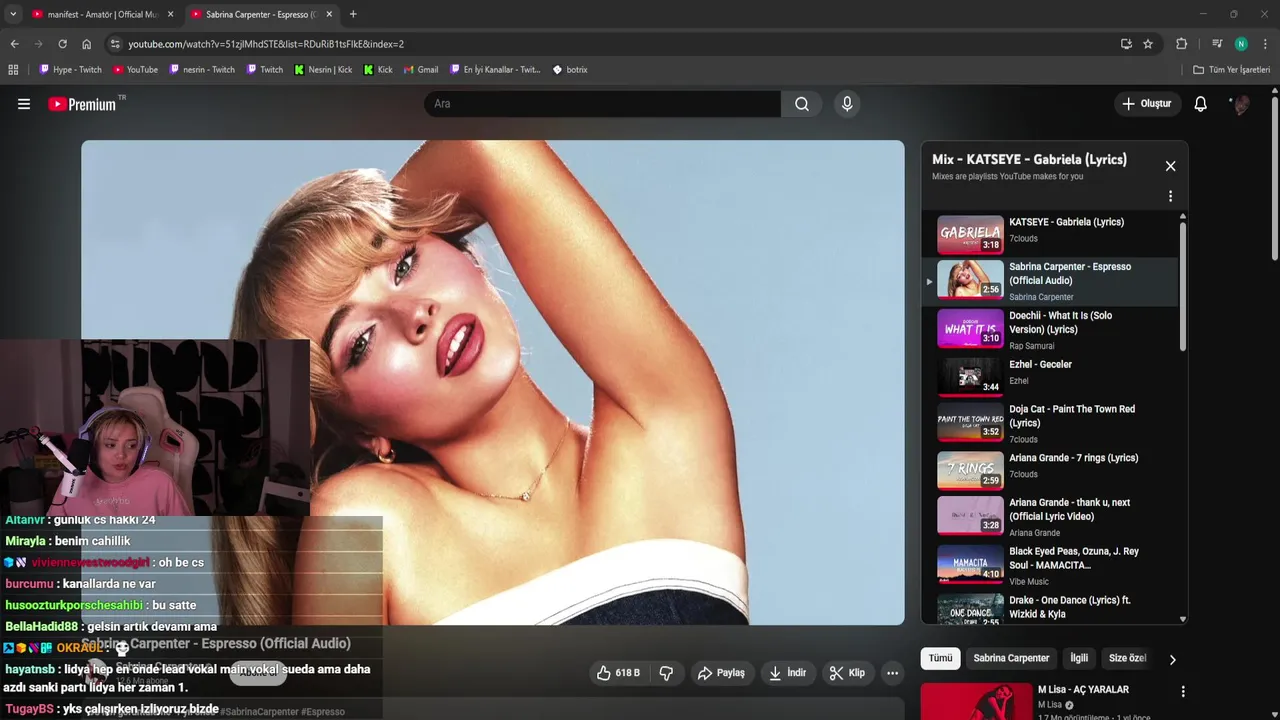The image size is (1280, 720).
Task: Play Drake - One Dance (Lyrics) item
Action: click(1050, 609)
